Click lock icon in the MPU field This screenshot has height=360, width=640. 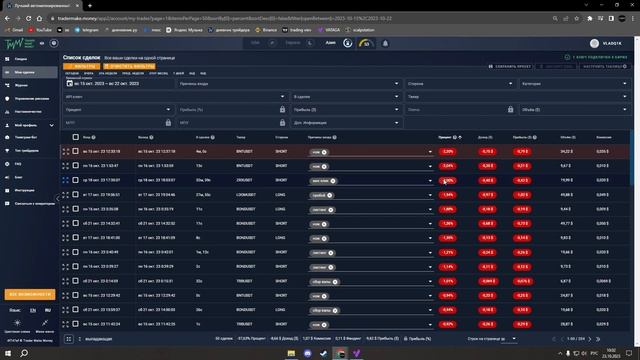282,122
